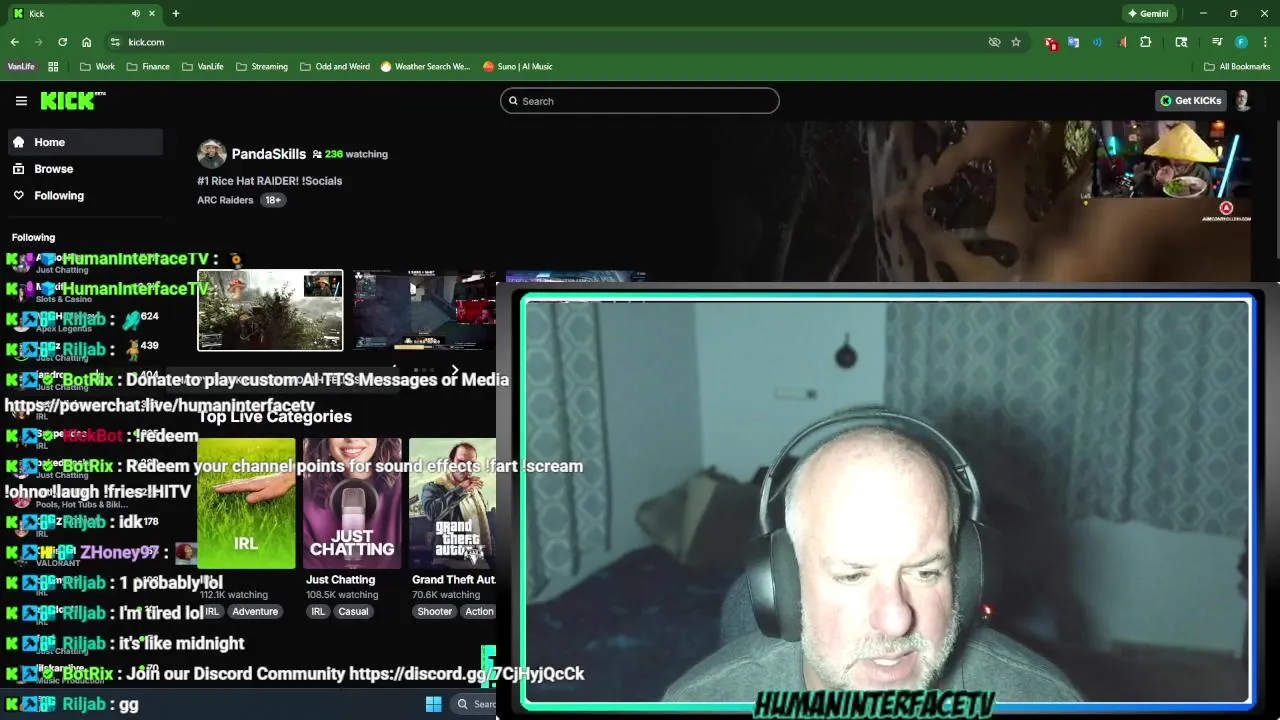Click the red speaker extension icon
Image resolution: width=1280 pixels, height=720 pixels.
tap(1121, 42)
